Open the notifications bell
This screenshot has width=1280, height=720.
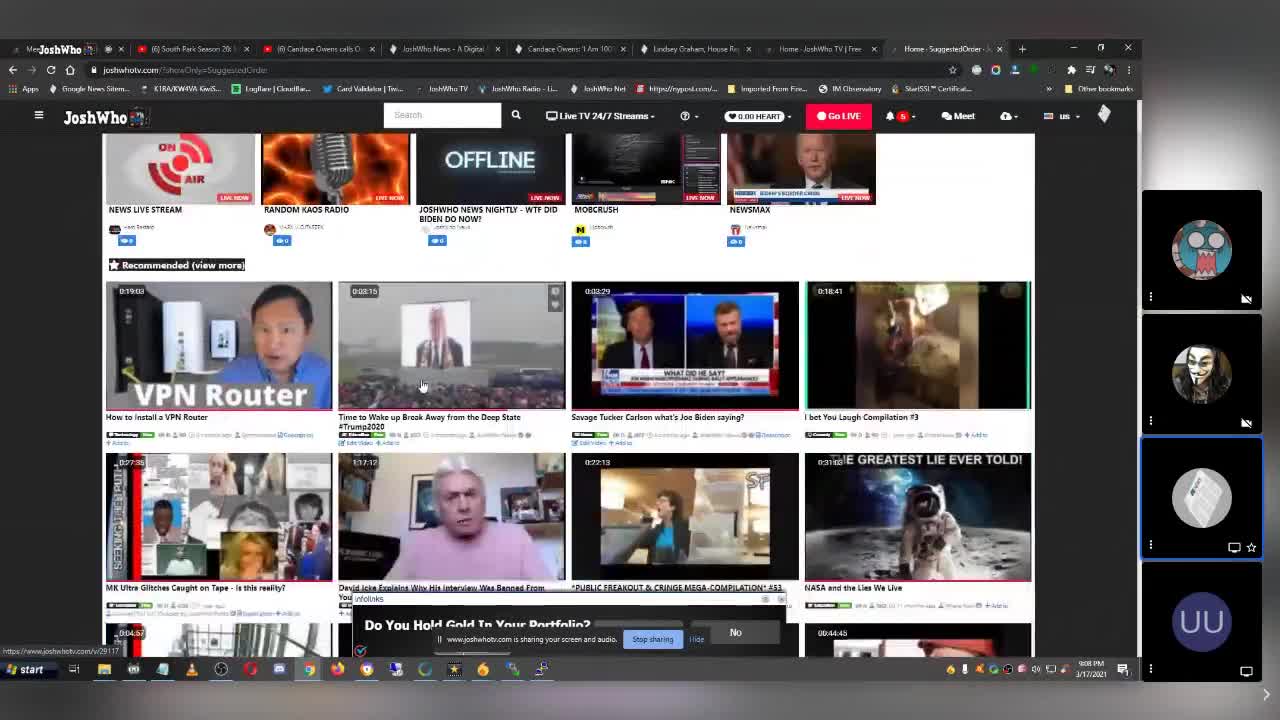pos(890,116)
